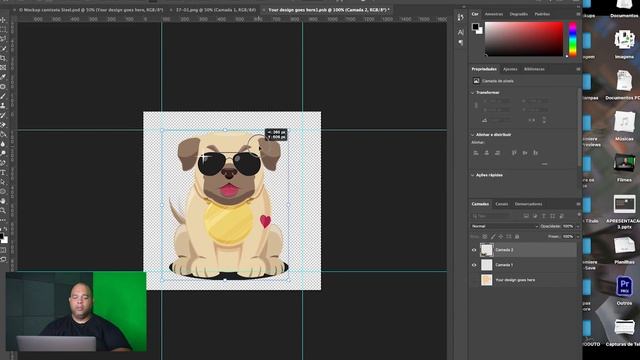This screenshot has height=360, width=640.
Task: Open the Preench. fill dropdown arrow
Action: pos(577,236)
